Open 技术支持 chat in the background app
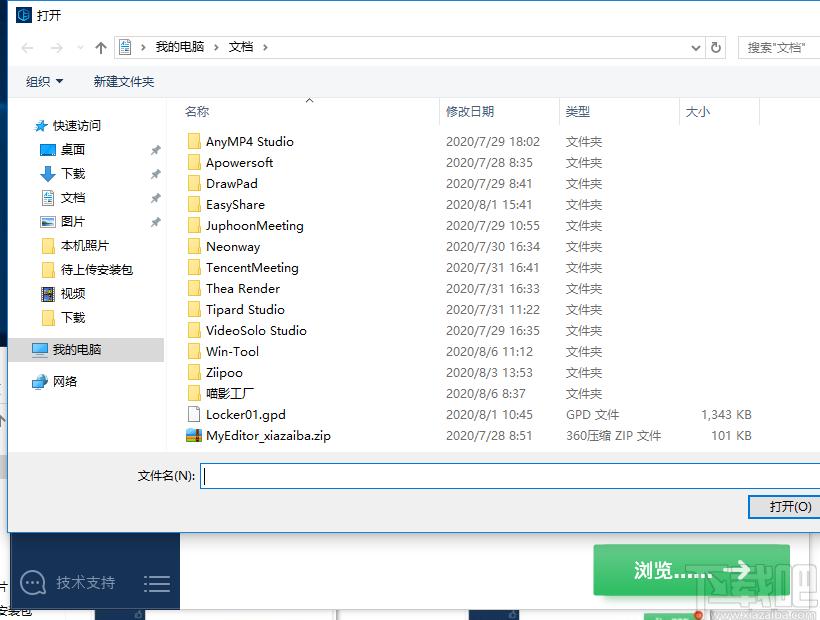The image size is (820, 620). point(67,582)
